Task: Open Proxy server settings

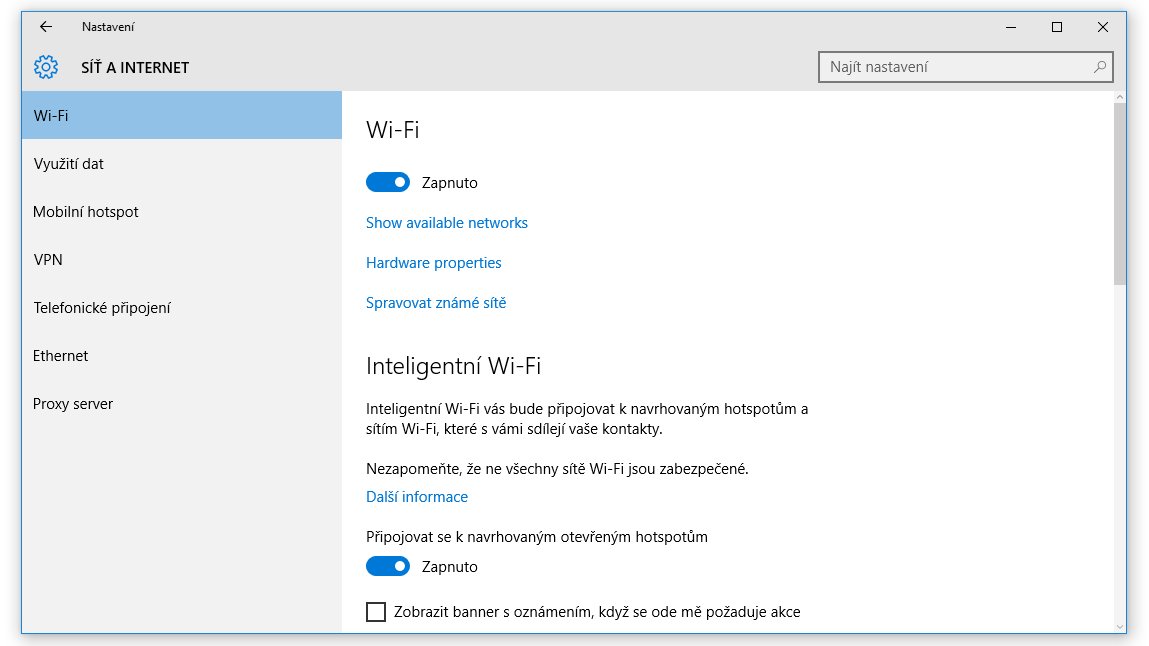Action: [x=182, y=404]
